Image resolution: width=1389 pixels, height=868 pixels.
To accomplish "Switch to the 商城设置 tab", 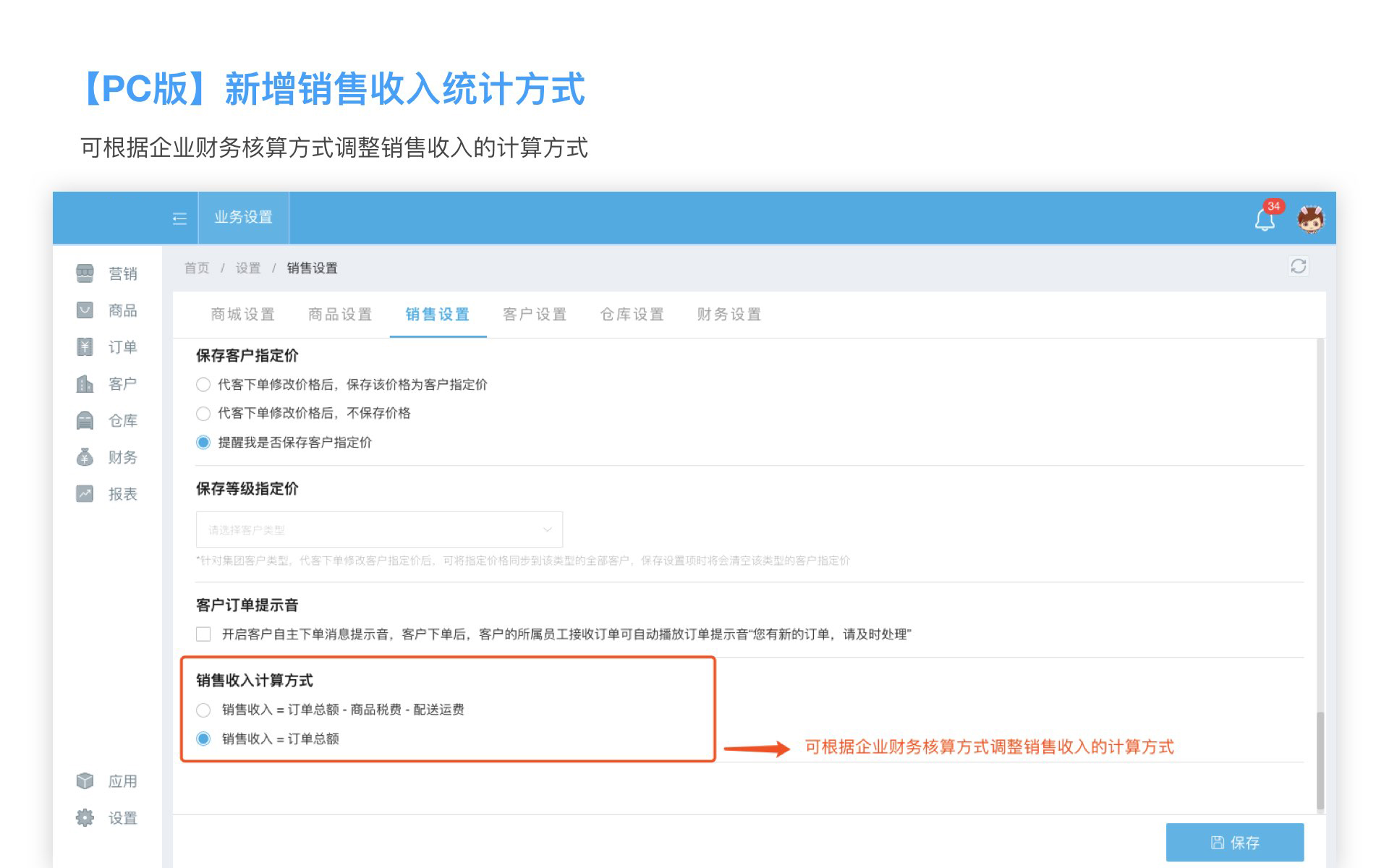I will 242,315.
